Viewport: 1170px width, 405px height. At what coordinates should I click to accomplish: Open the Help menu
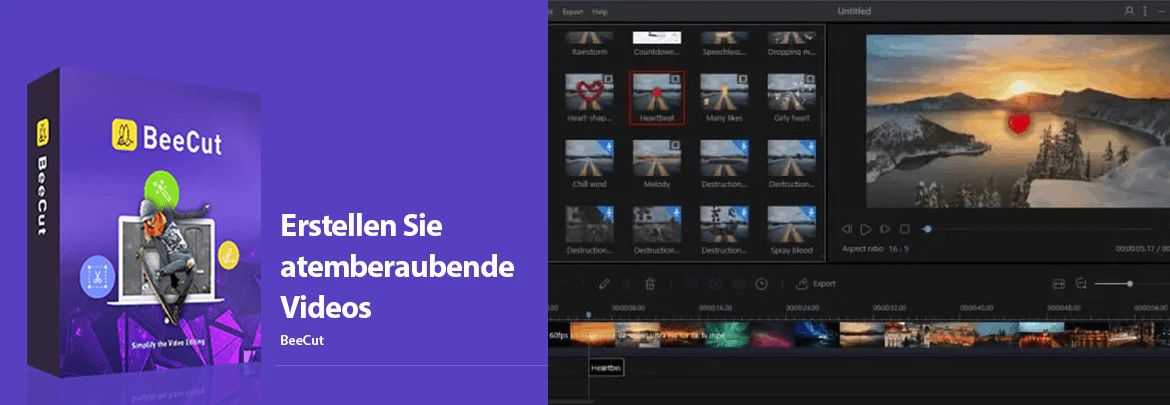(x=600, y=12)
